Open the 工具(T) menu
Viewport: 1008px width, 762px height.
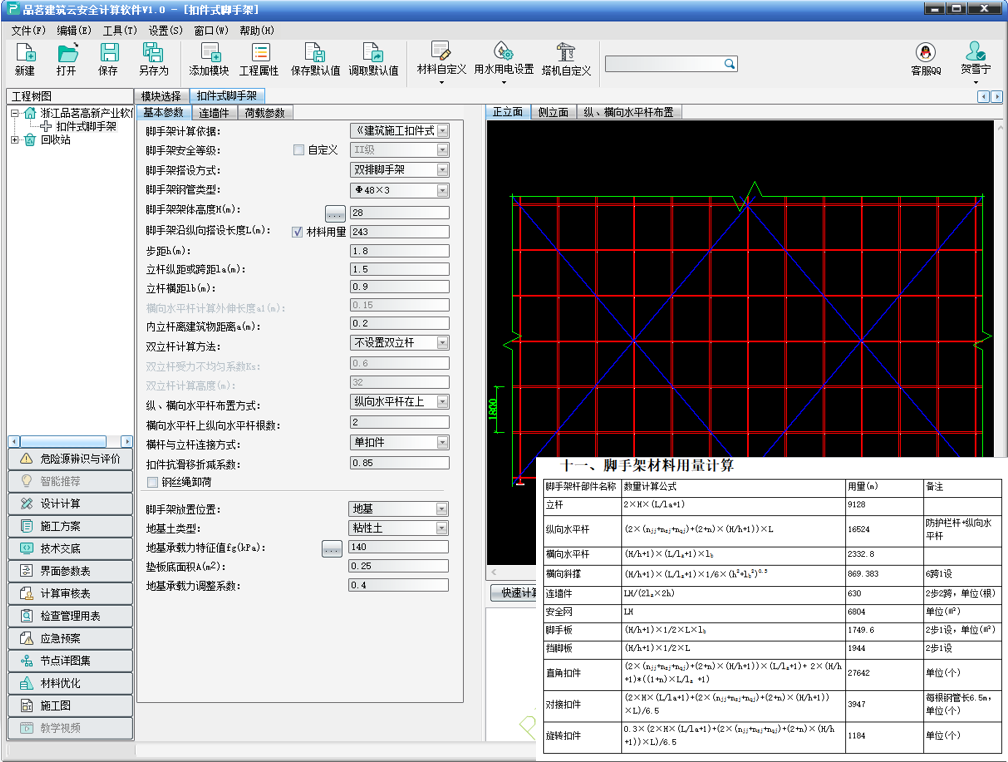tap(120, 30)
